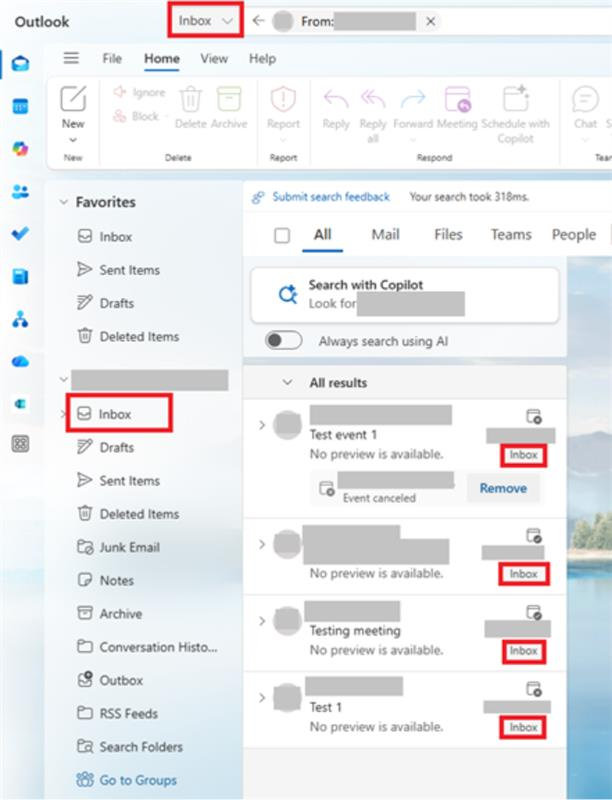Click the Reply all icon
Screen dimensions: 612x800
(373, 99)
